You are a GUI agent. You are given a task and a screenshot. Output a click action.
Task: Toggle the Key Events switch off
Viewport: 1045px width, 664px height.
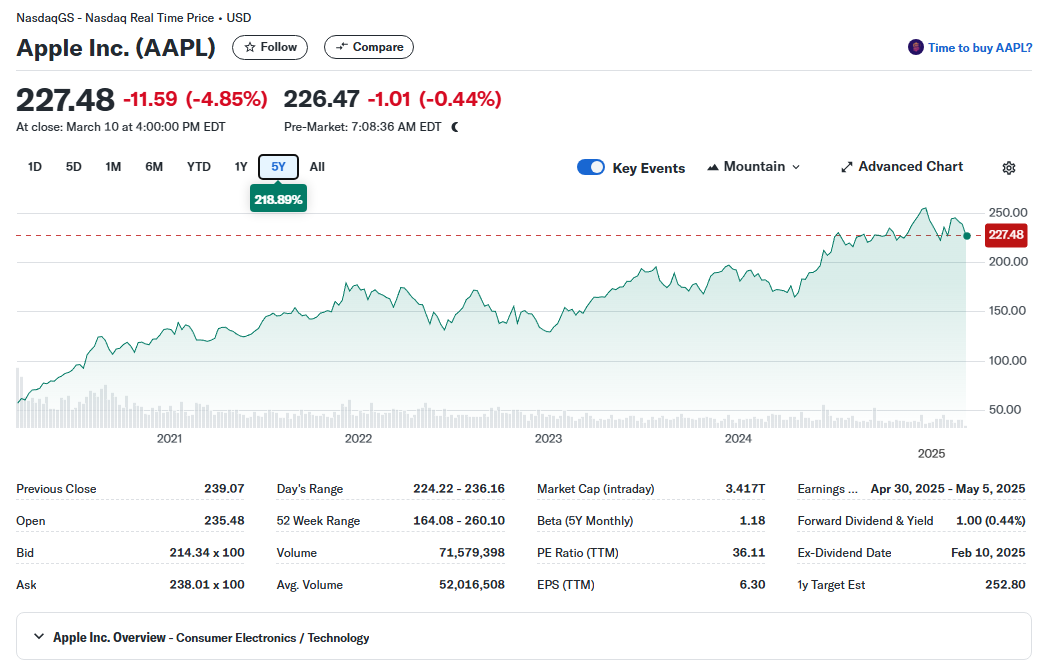pyautogui.click(x=591, y=167)
